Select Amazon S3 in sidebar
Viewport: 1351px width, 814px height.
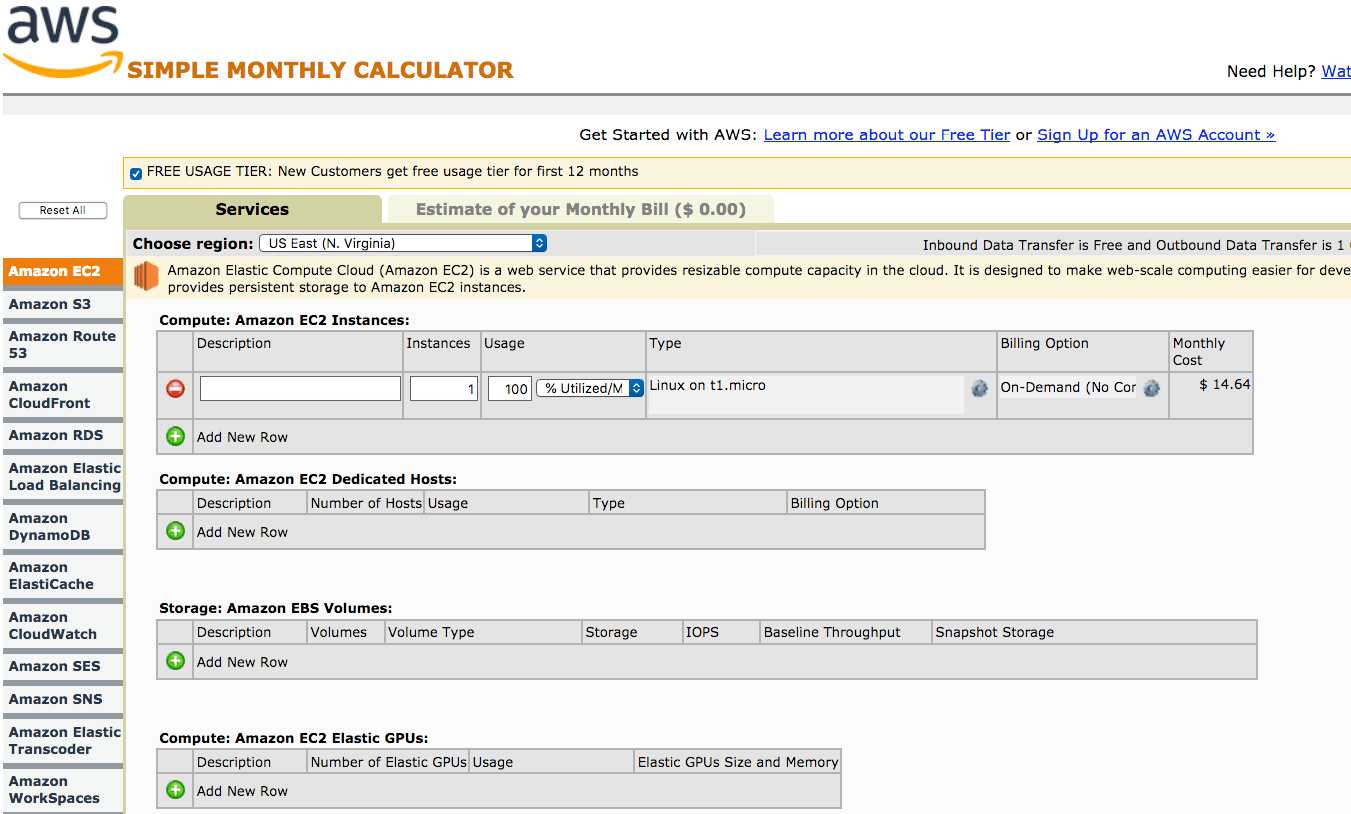pyautogui.click(x=62, y=304)
